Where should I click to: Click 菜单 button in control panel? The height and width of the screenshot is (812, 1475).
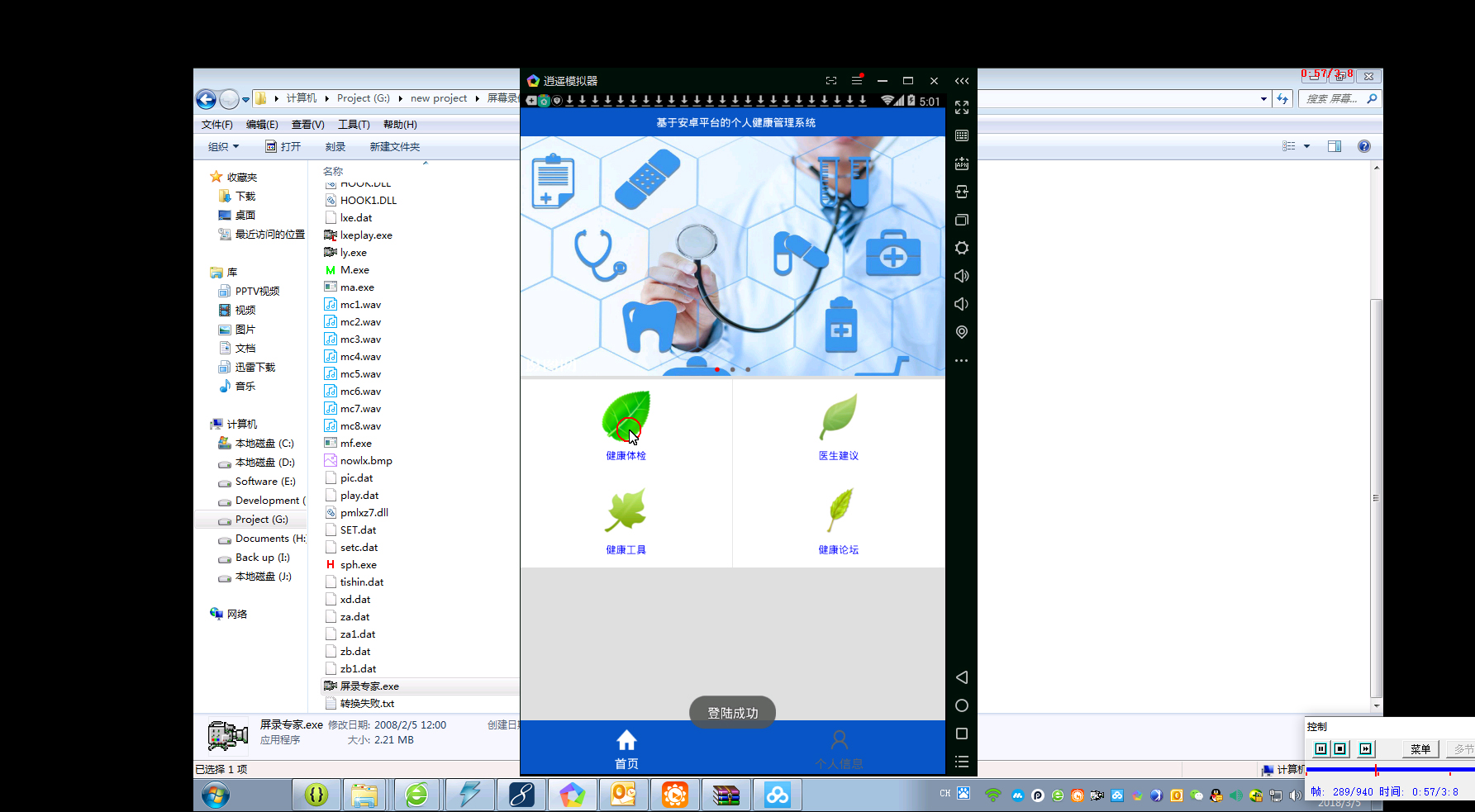(1420, 748)
